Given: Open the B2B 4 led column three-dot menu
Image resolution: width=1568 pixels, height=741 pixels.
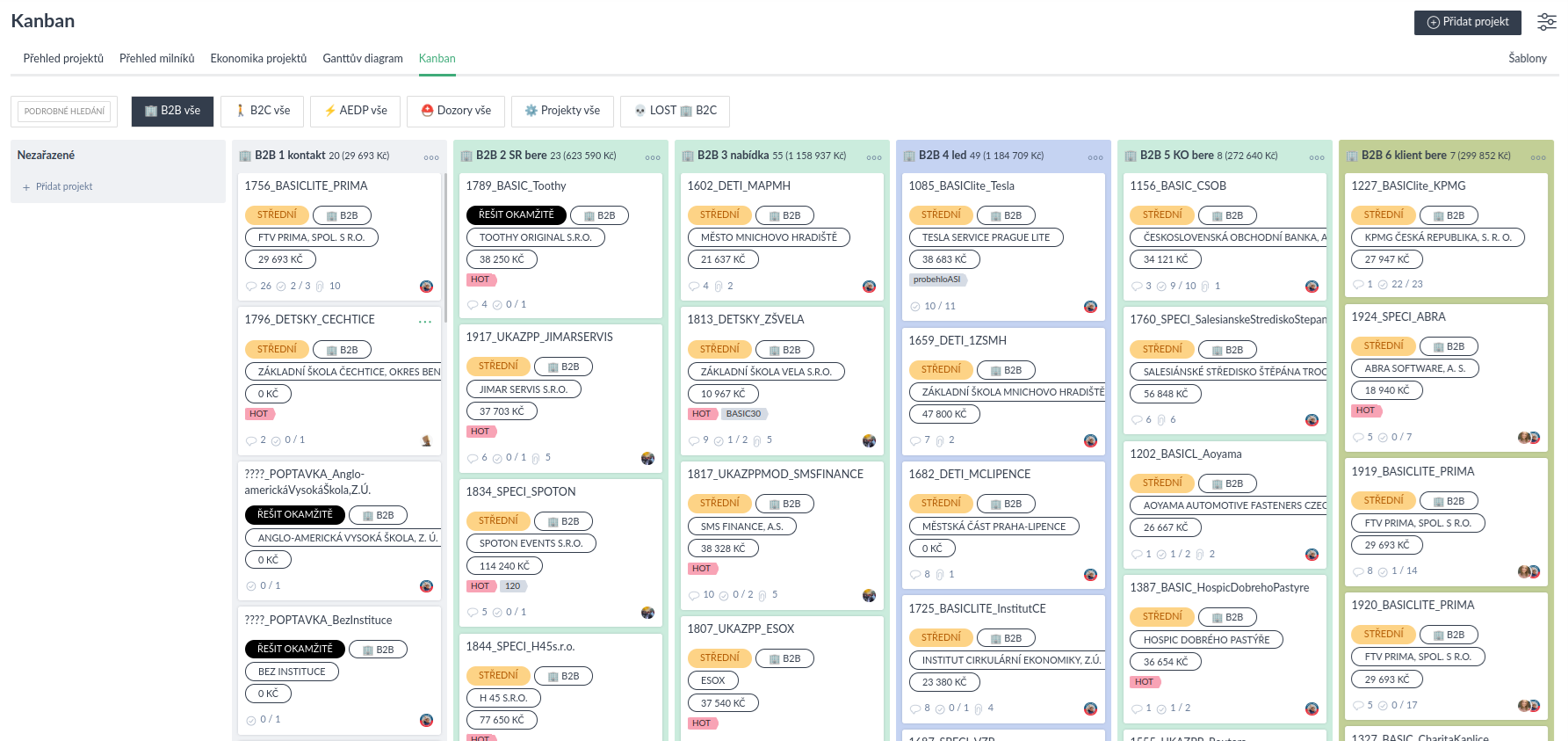Looking at the screenshot, I should [1095, 157].
